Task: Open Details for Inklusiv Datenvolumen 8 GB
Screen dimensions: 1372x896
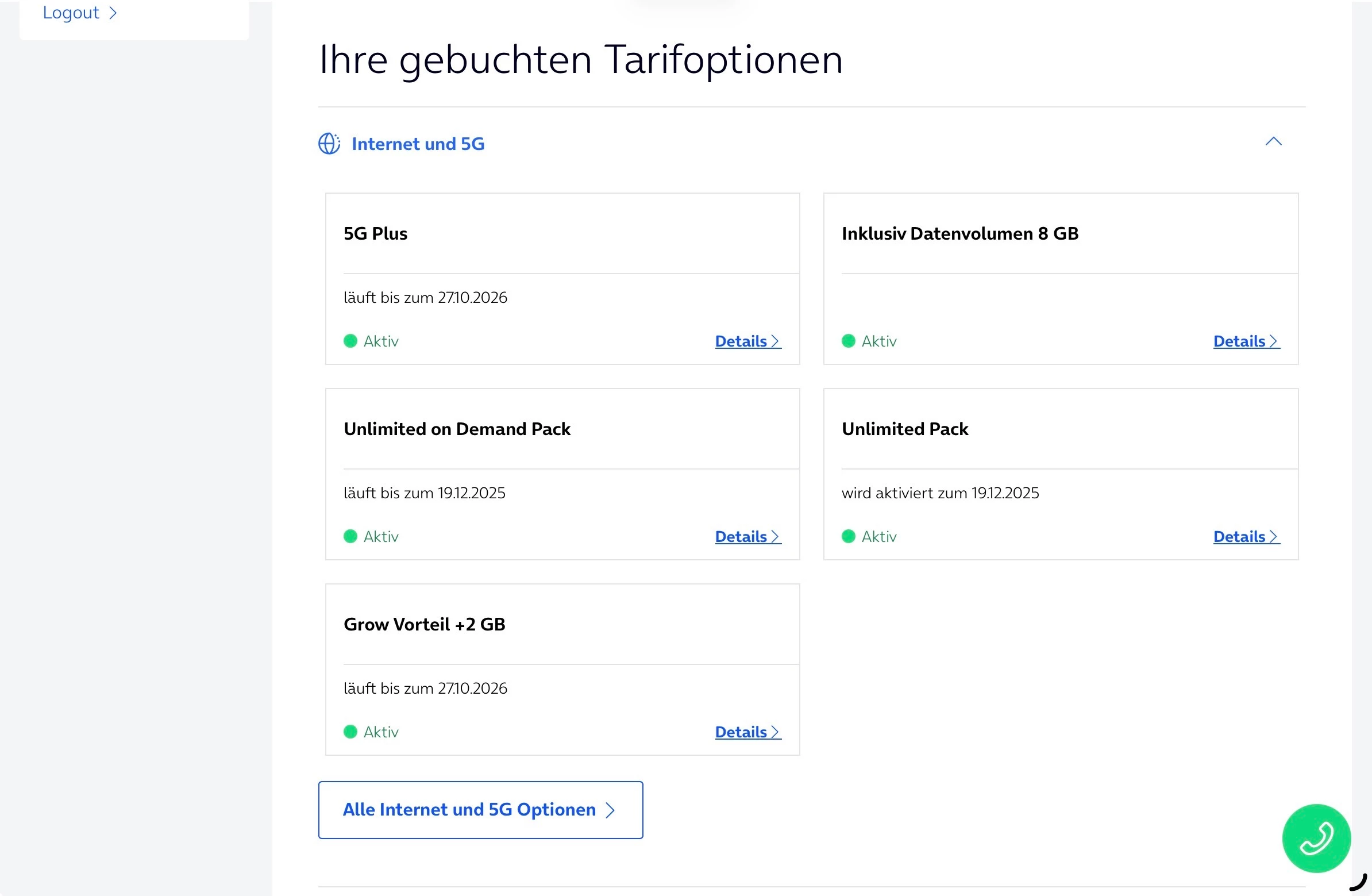Action: (x=1245, y=341)
